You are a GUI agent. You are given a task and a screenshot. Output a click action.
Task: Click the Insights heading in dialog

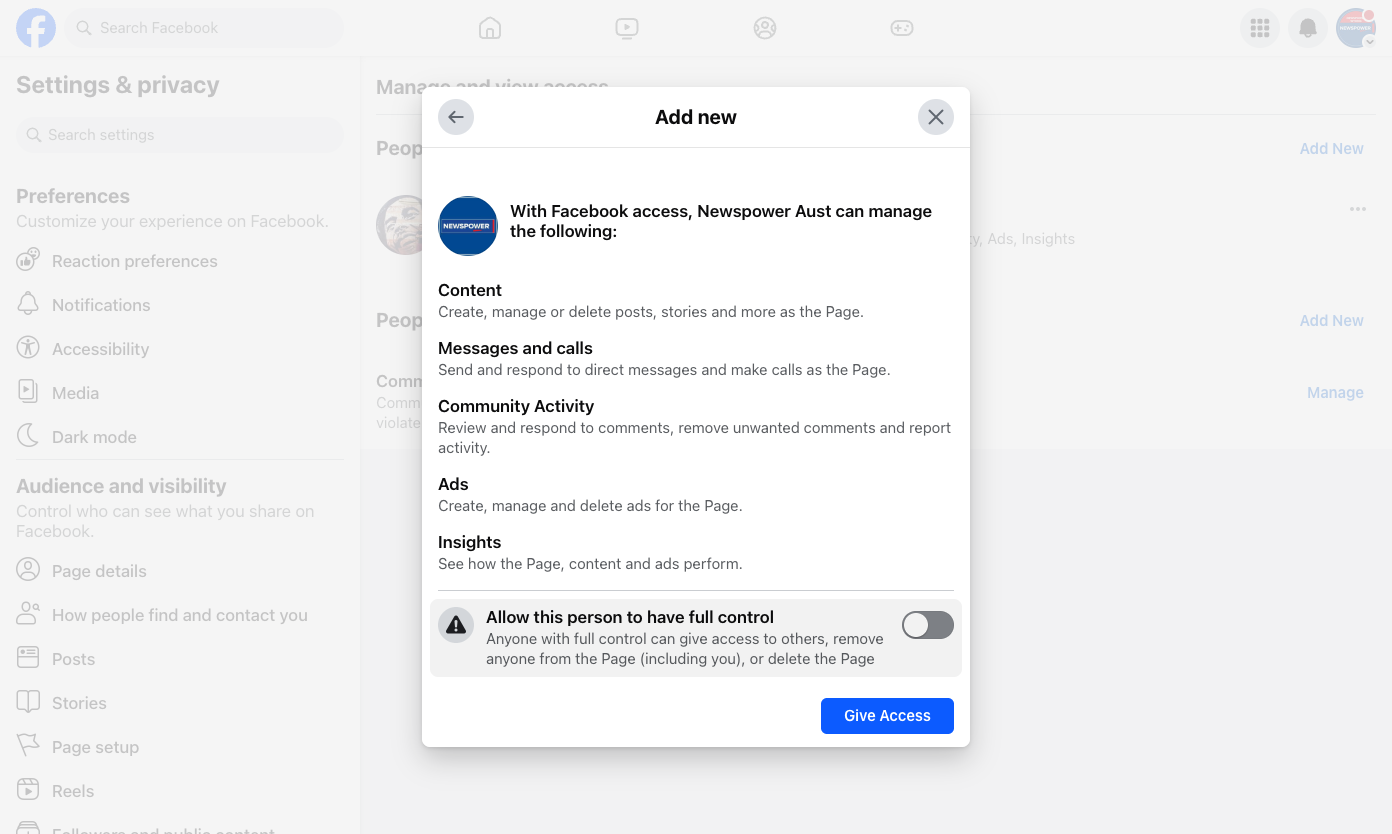(469, 542)
